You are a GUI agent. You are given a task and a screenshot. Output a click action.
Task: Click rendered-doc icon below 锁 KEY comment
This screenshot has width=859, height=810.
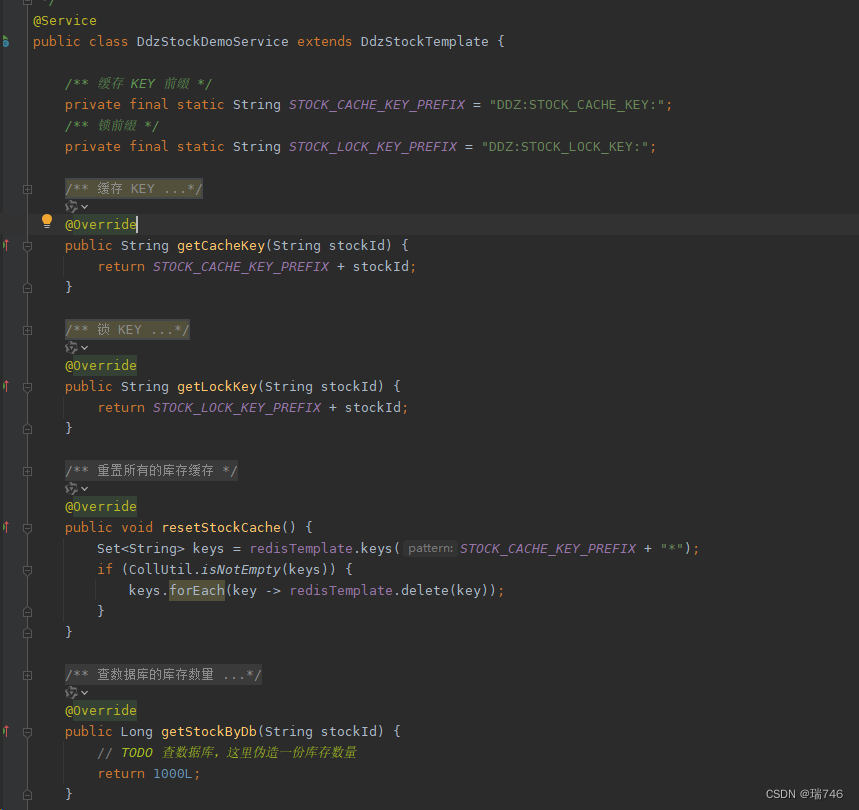pos(73,347)
